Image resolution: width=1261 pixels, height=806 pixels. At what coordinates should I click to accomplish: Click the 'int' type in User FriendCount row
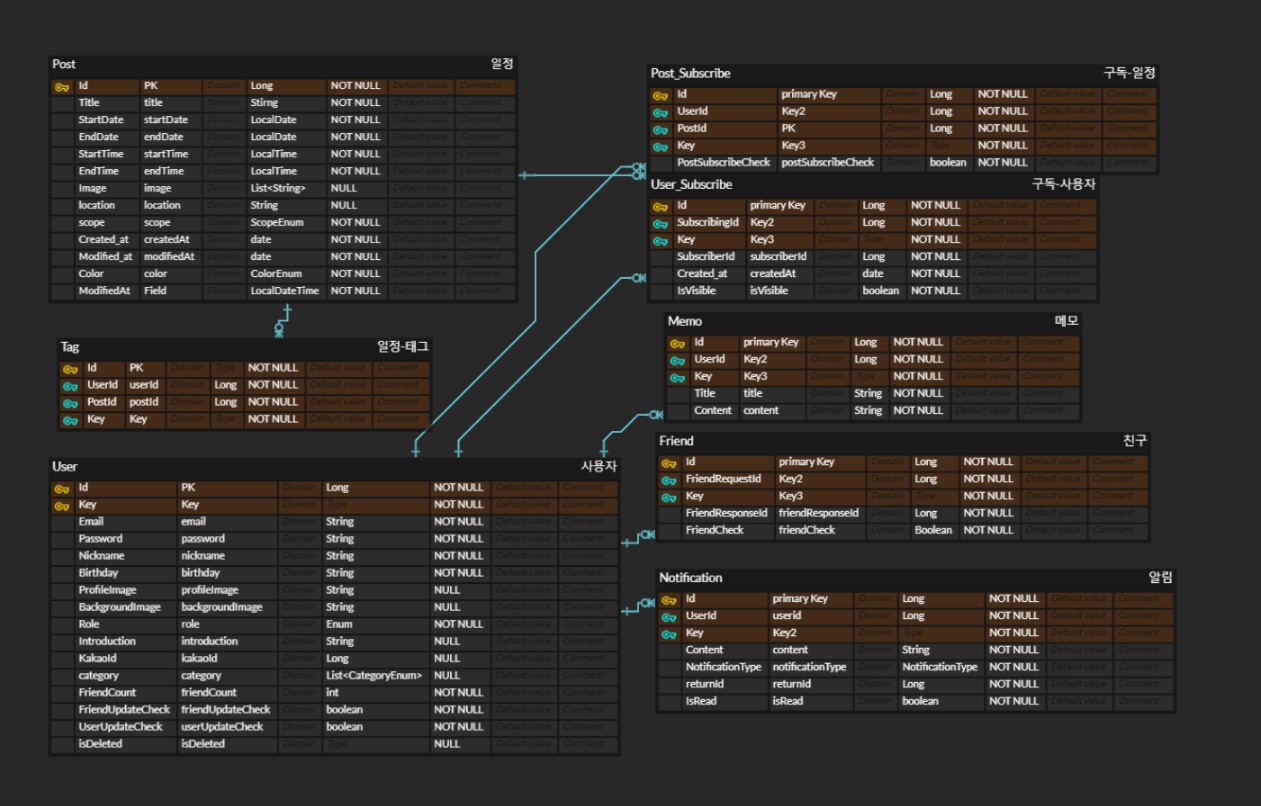point(332,693)
